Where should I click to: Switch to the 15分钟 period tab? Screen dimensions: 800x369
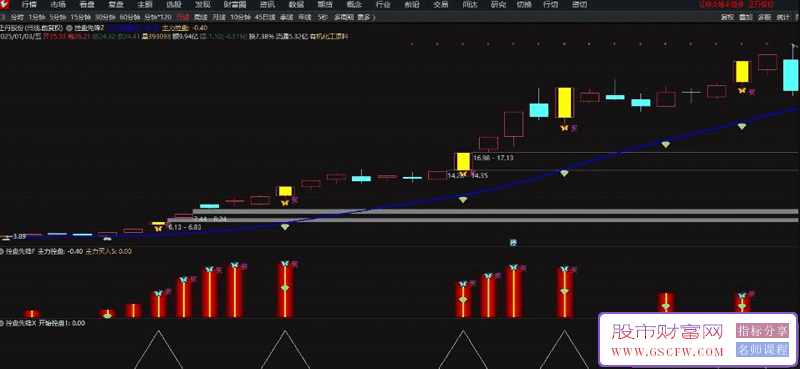(81, 17)
